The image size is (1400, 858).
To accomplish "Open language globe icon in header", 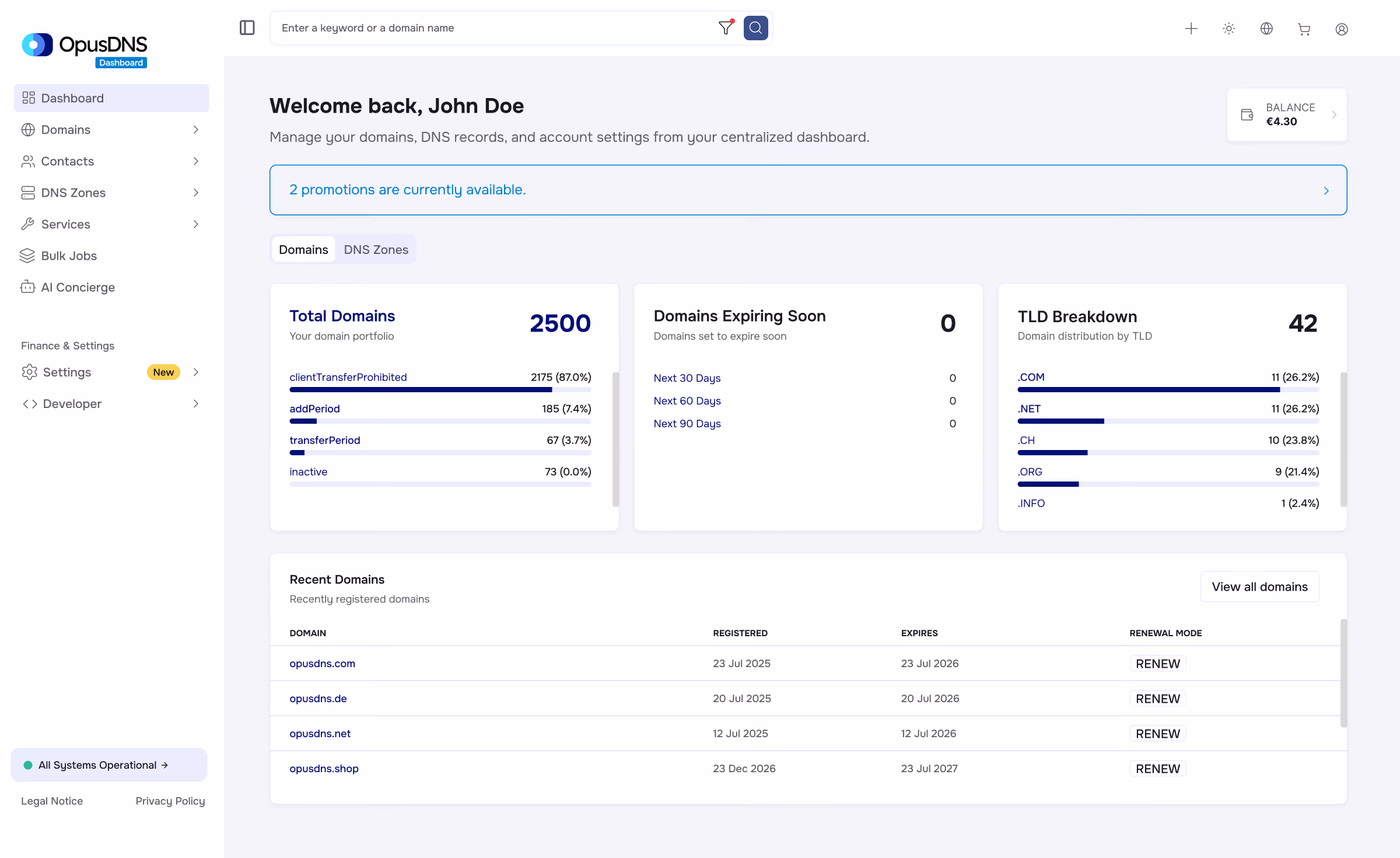I will click(x=1266, y=29).
